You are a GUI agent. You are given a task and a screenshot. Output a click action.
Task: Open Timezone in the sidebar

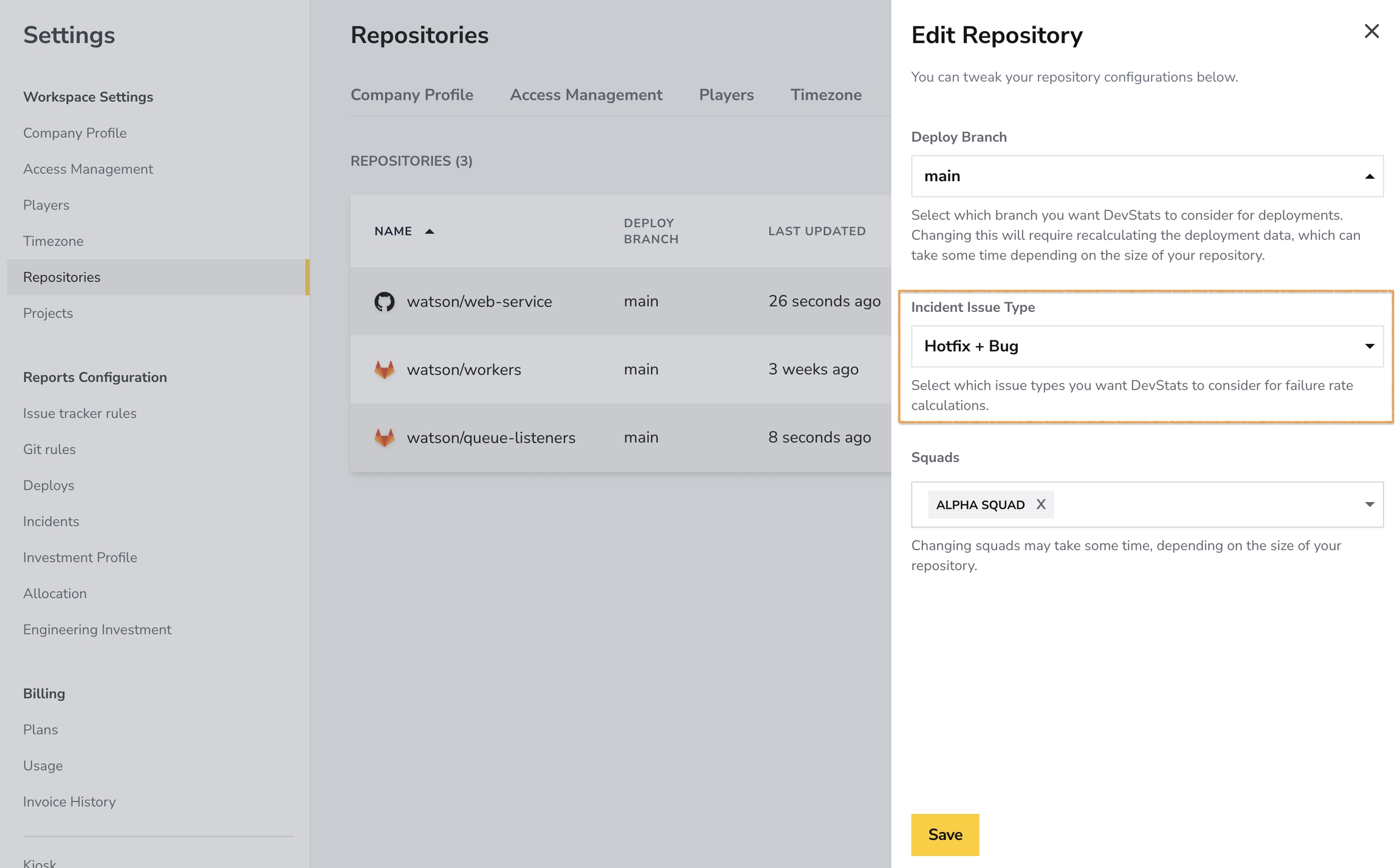[53, 241]
